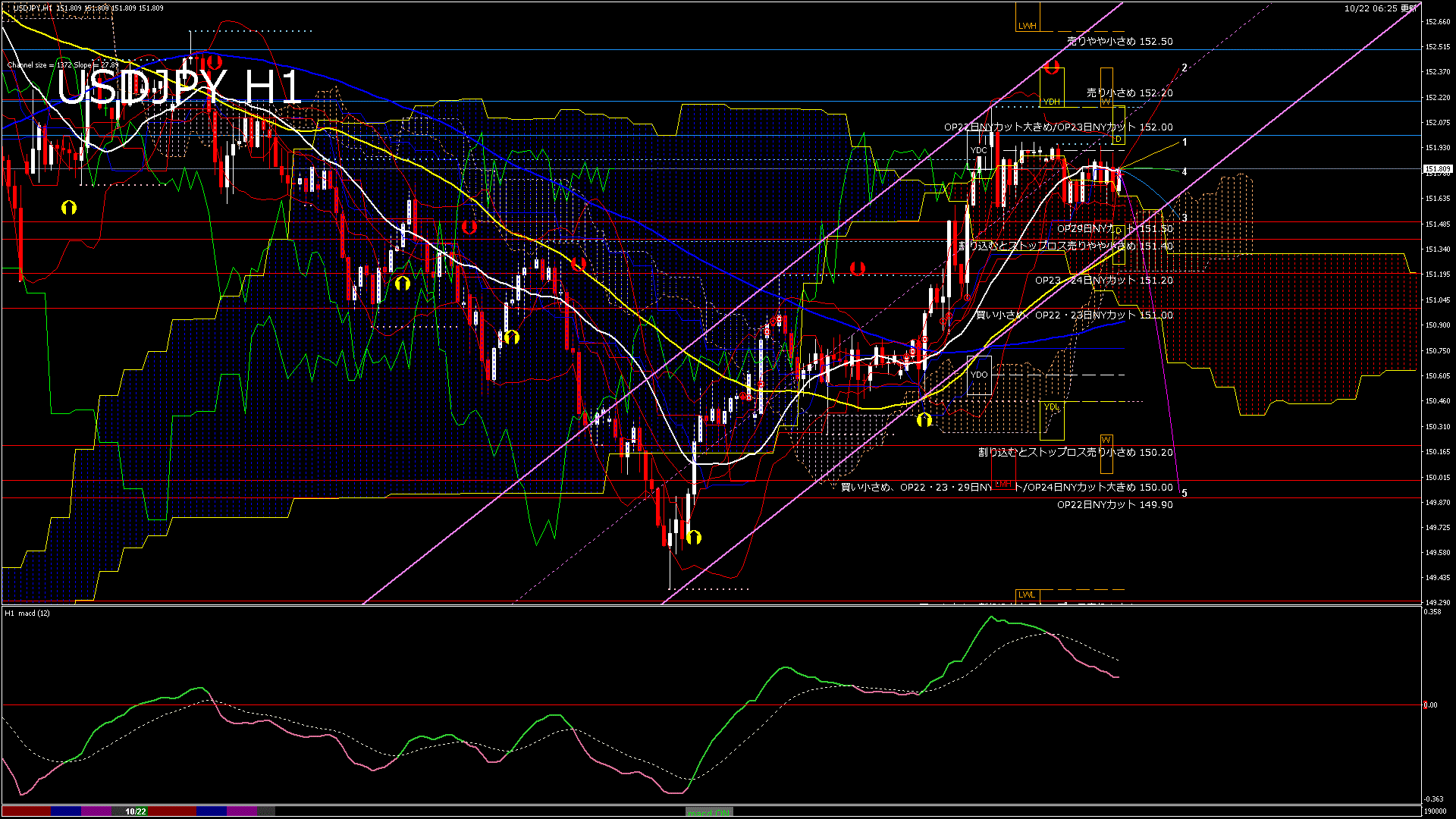Click the 10/22 date marker on the bottom bar
1456x819 pixels.
click(136, 811)
